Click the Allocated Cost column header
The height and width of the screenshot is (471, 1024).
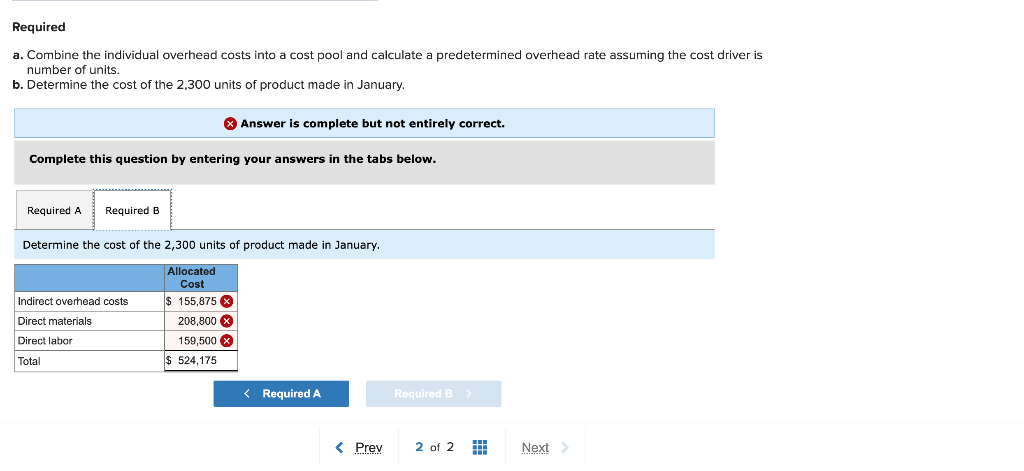click(x=201, y=277)
